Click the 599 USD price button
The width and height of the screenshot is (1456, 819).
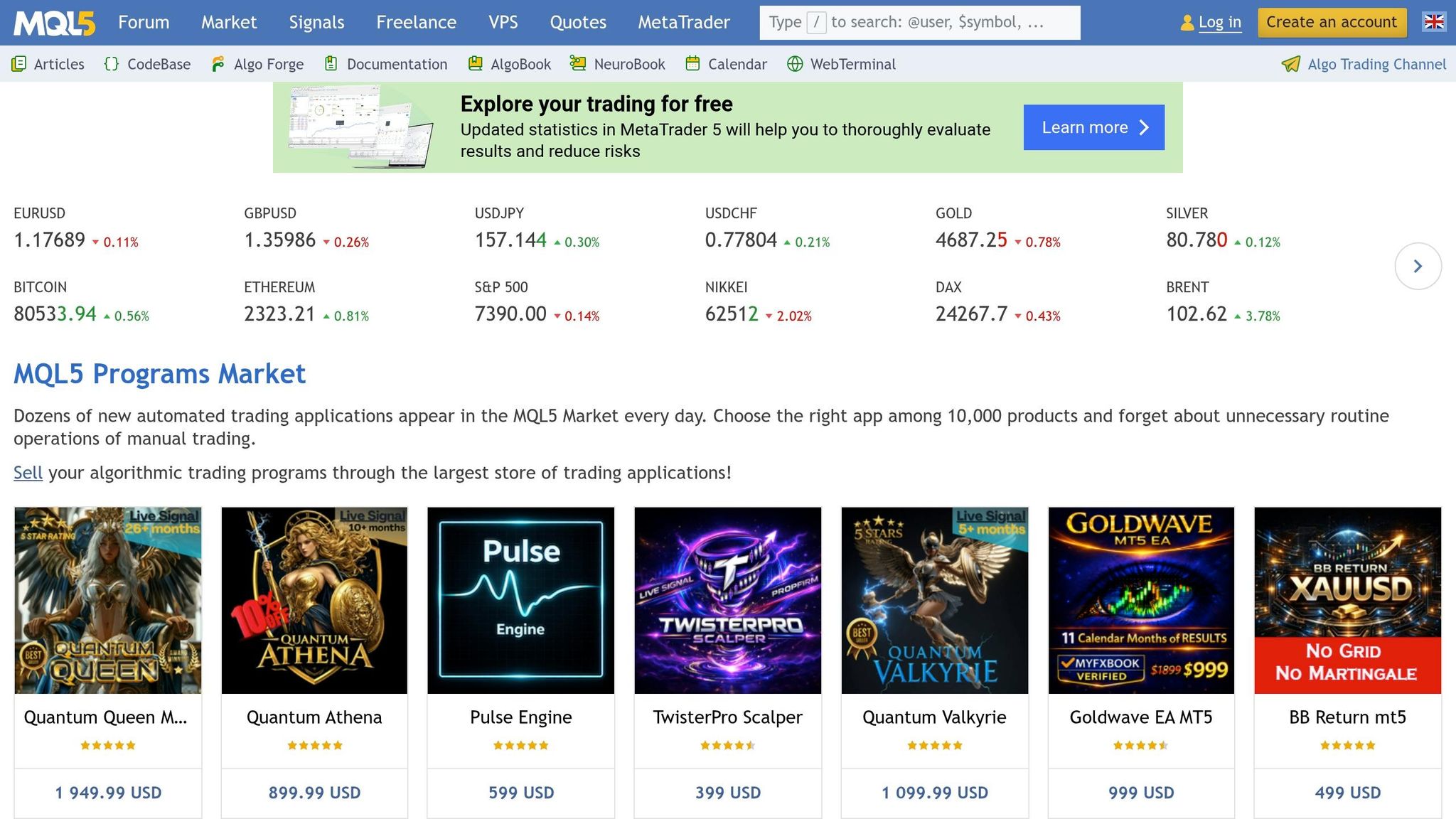[521, 793]
